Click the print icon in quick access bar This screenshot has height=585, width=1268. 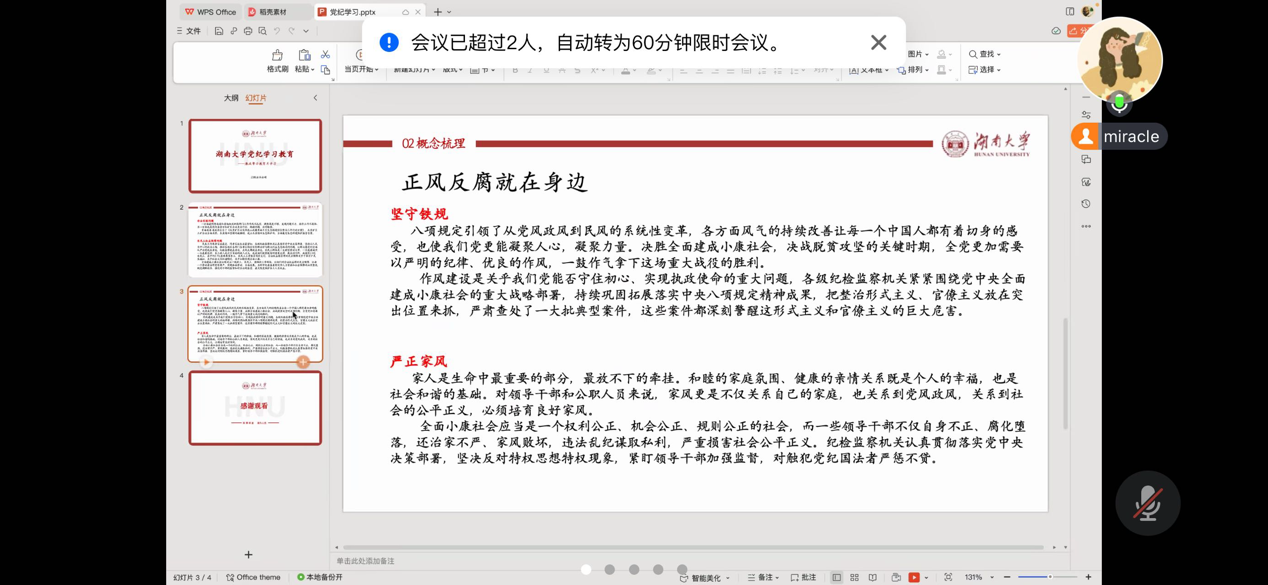tap(248, 31)
